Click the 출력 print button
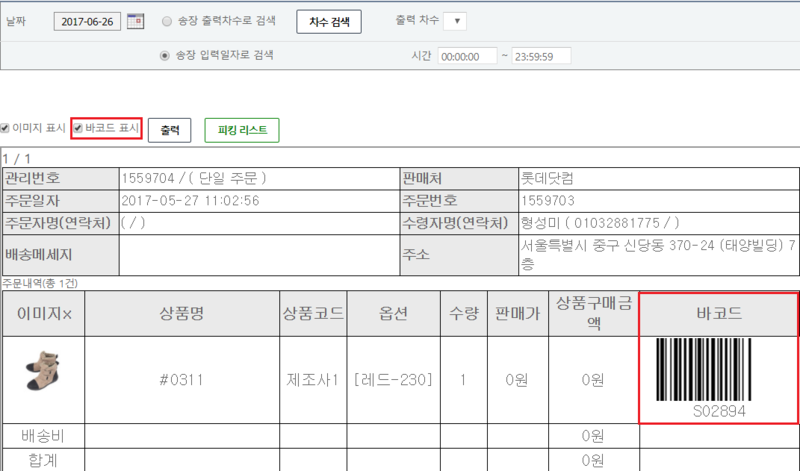This screenshot has height=471, width=800. pos(170,130)
